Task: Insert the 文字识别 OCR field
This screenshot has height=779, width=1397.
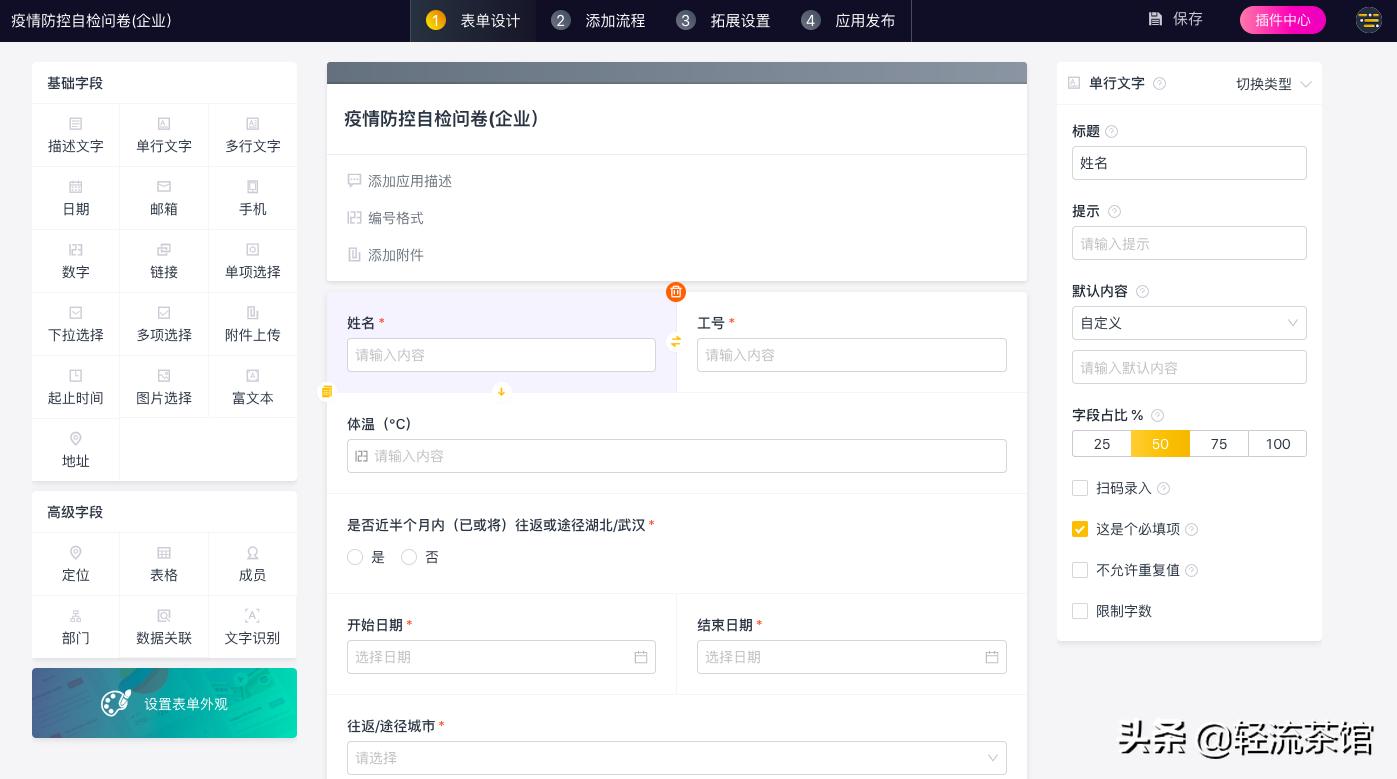Action: click(252, 627)
